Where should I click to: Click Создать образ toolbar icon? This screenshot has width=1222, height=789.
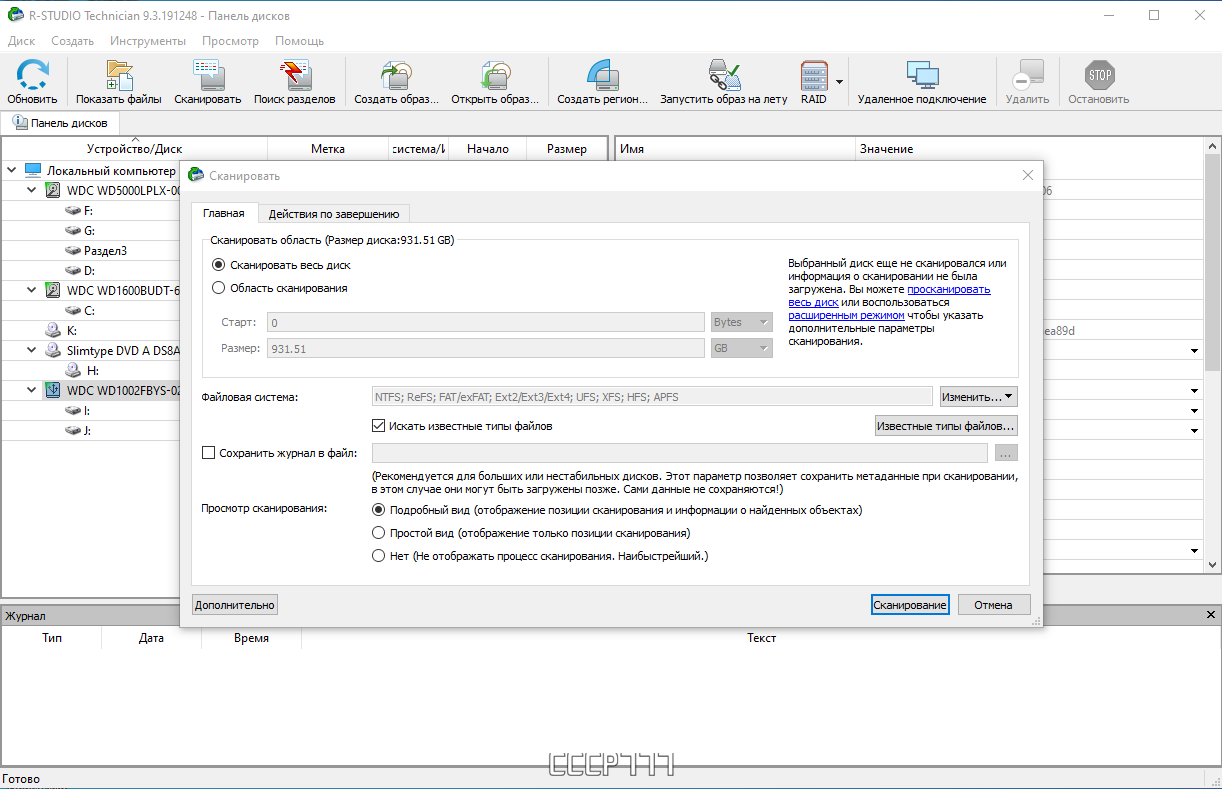click(397, 76)
